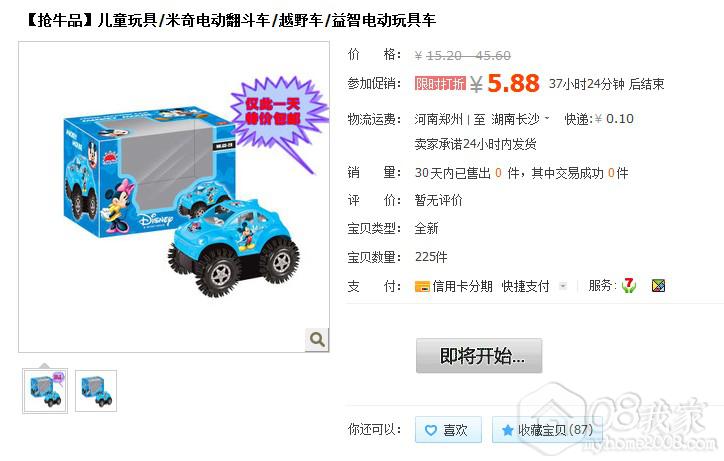This screenshot has height=461, width=724.
Task: Click the heart icon in 喜欢 button
Action: [430, 431]
